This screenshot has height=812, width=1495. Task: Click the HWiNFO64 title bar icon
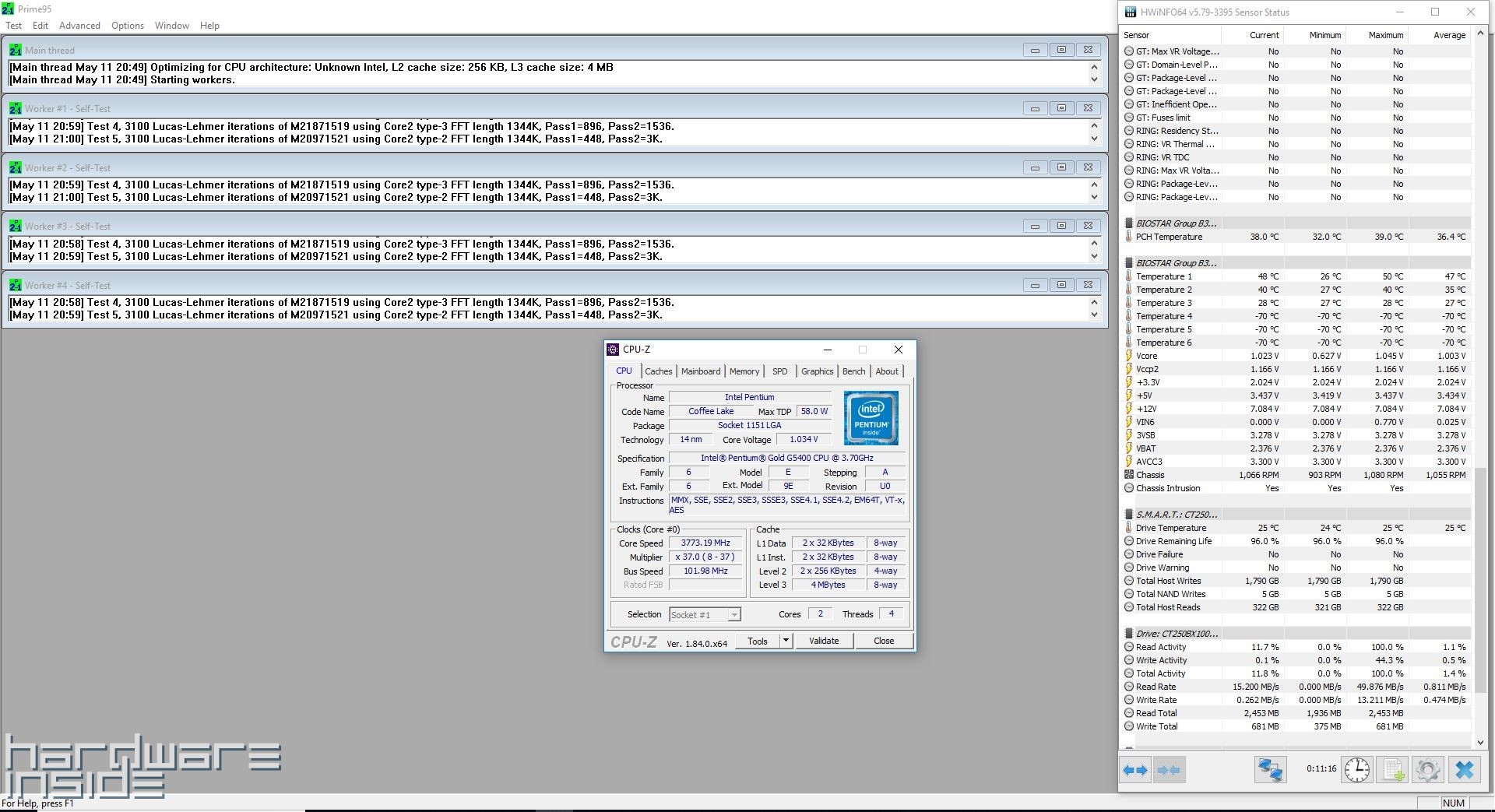(x=1130, y=12)
